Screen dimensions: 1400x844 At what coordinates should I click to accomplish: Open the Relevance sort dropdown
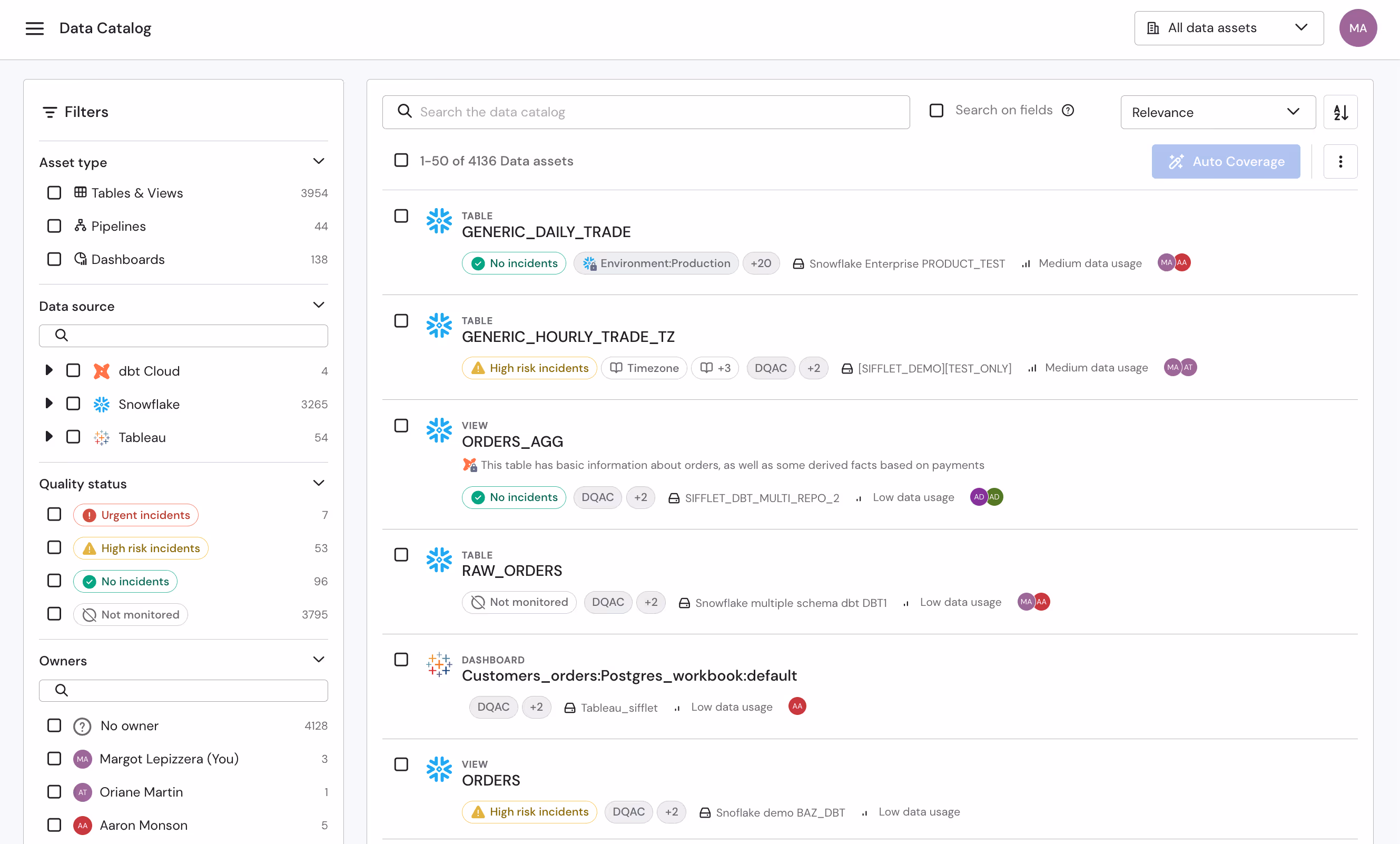tap(1218, 112)
